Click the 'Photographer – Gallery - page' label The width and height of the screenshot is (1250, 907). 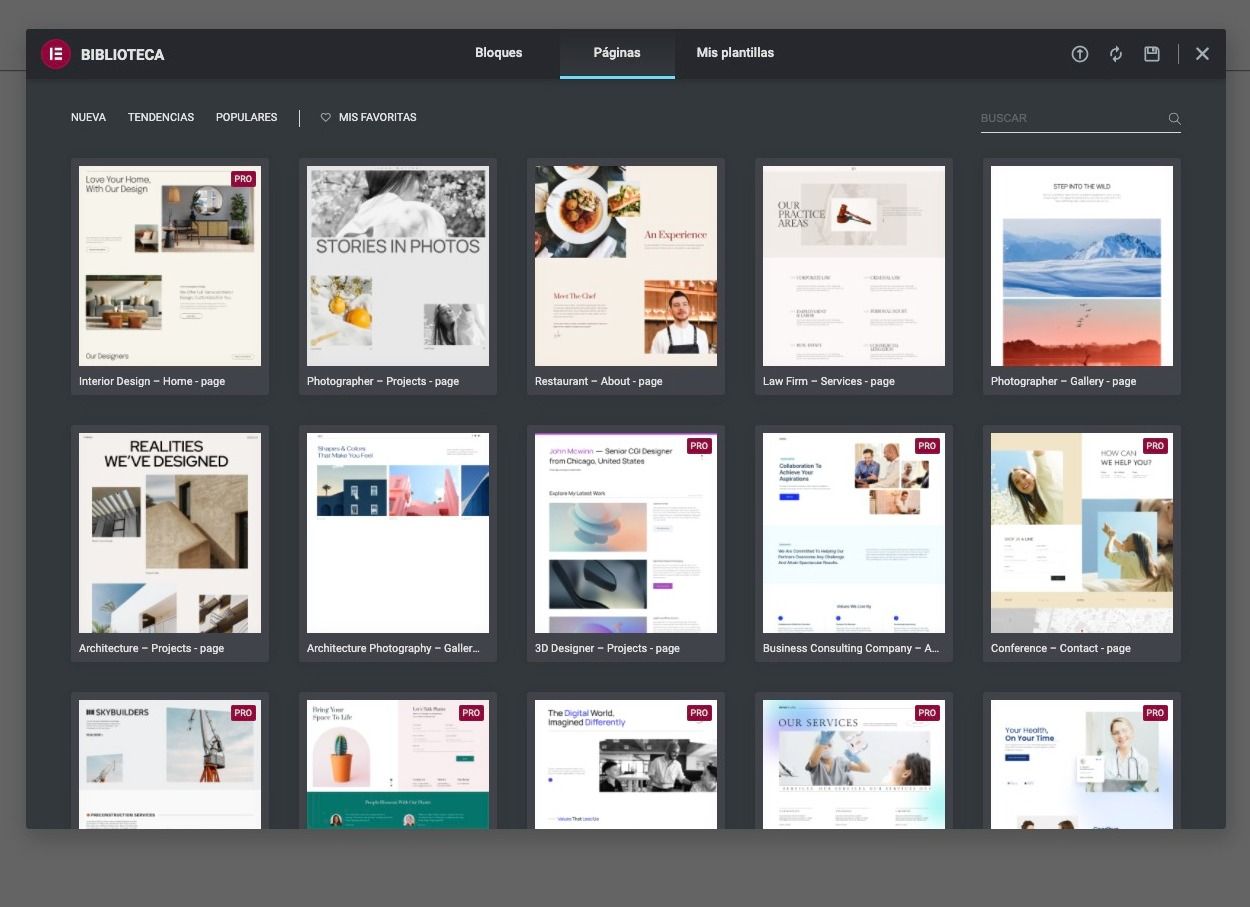pos(1064,381)
